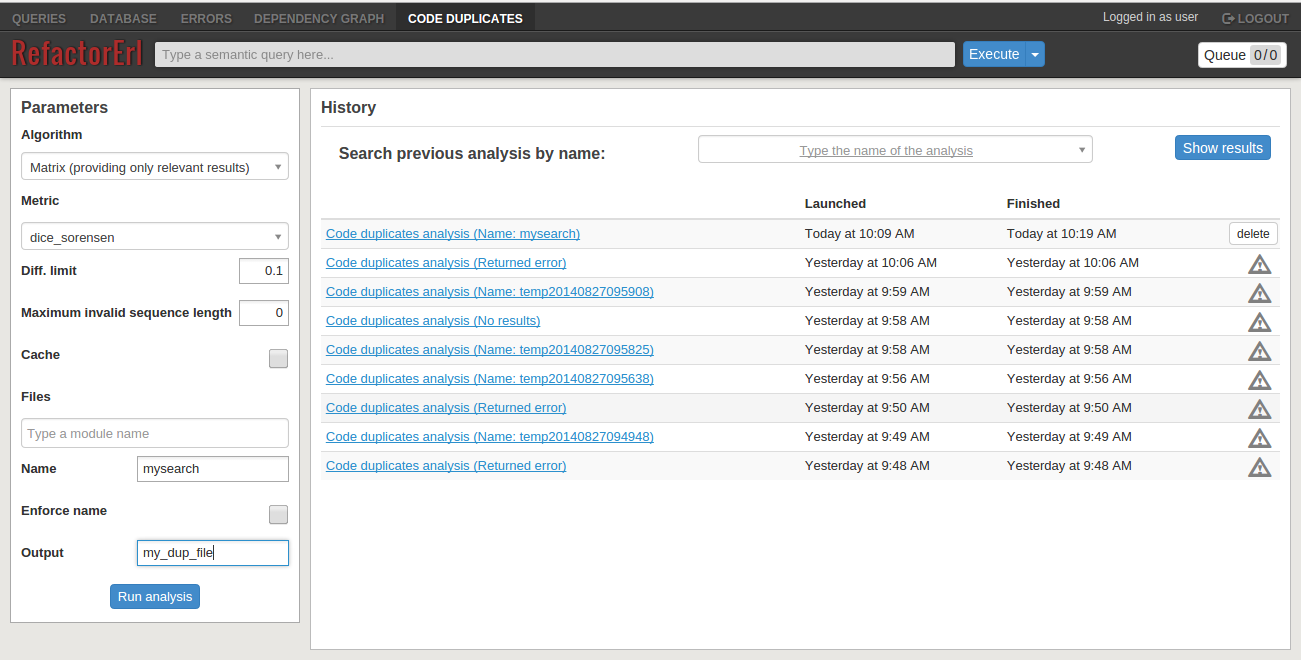Click the Name field containing mysearch

coord(213,469)
